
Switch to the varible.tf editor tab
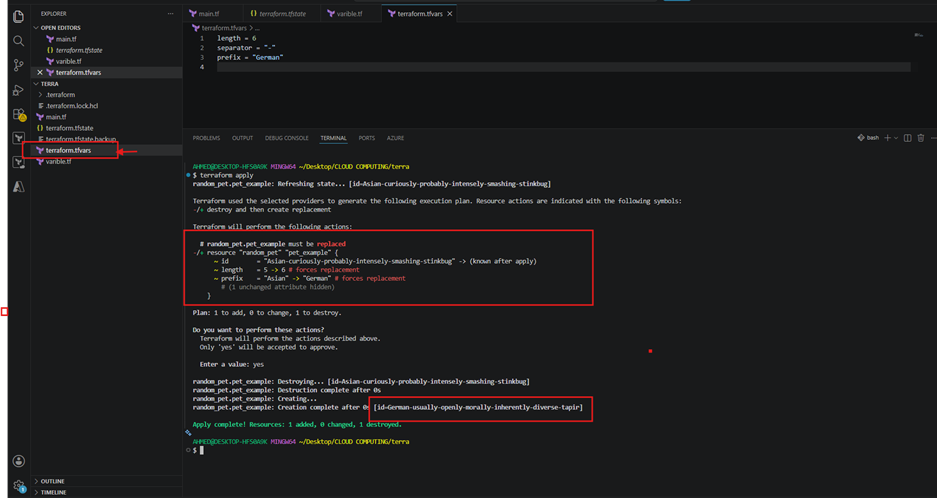click(x=349, y=13)
